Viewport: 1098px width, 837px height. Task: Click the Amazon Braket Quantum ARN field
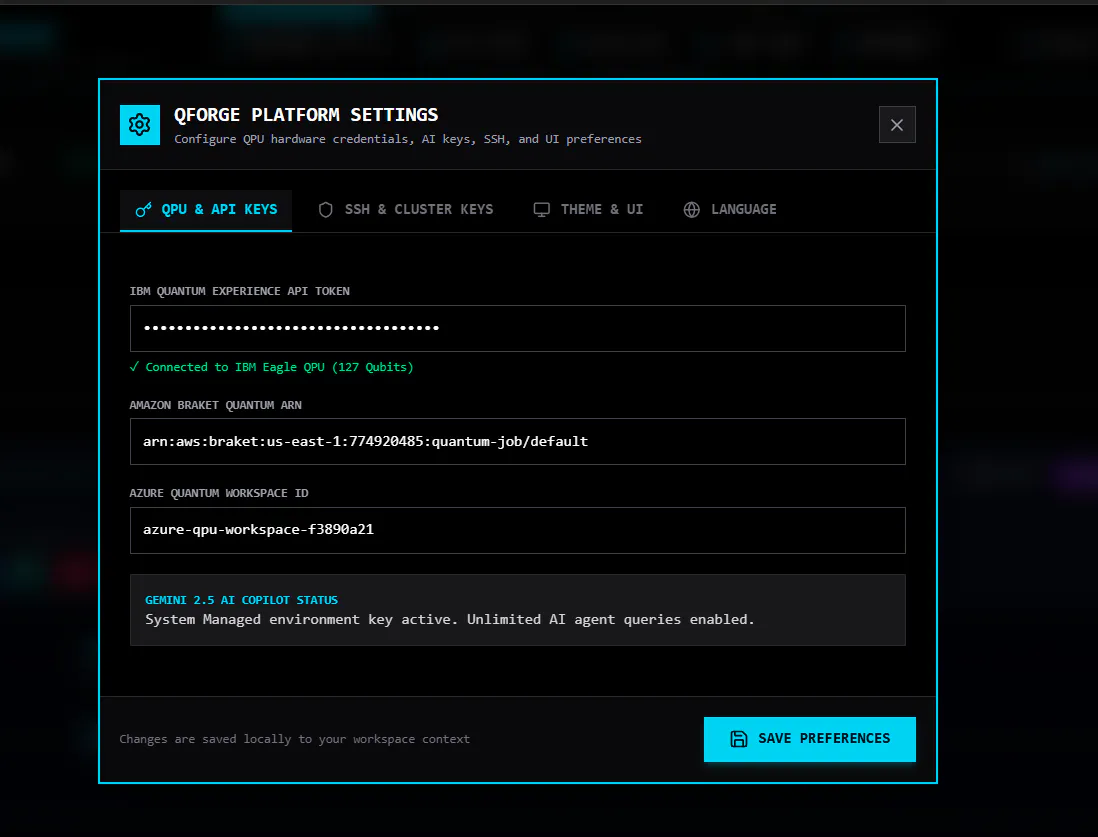517,441
